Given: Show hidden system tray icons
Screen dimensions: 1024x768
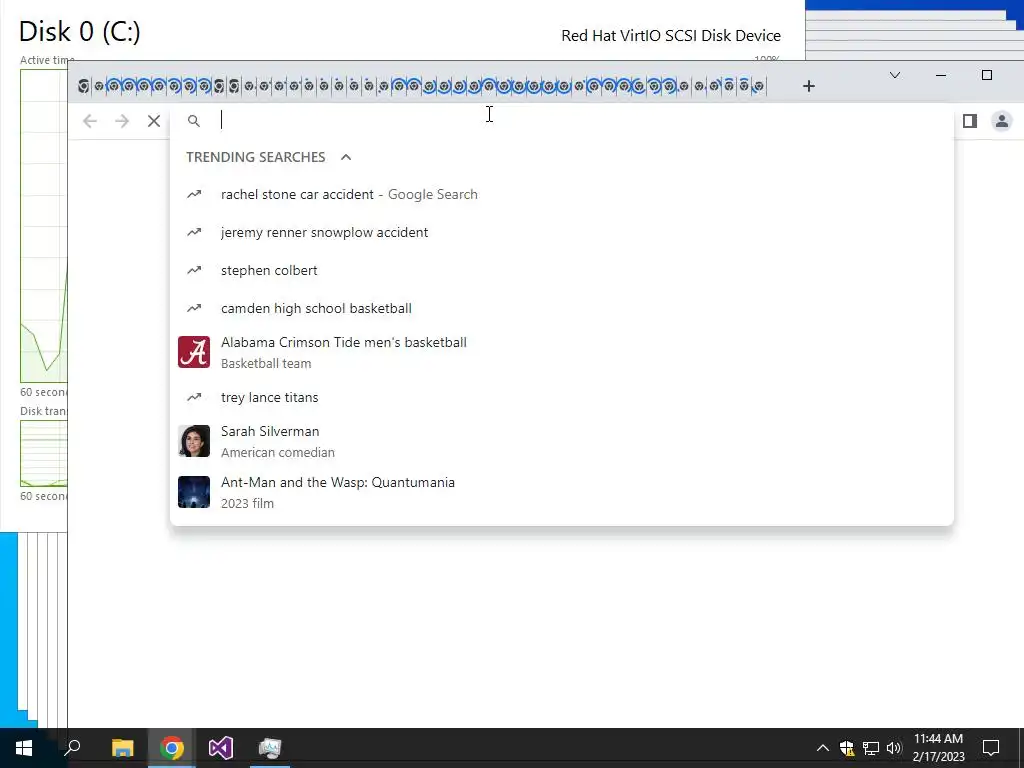Looking at the screenshot, I should [x=823, y=748].
